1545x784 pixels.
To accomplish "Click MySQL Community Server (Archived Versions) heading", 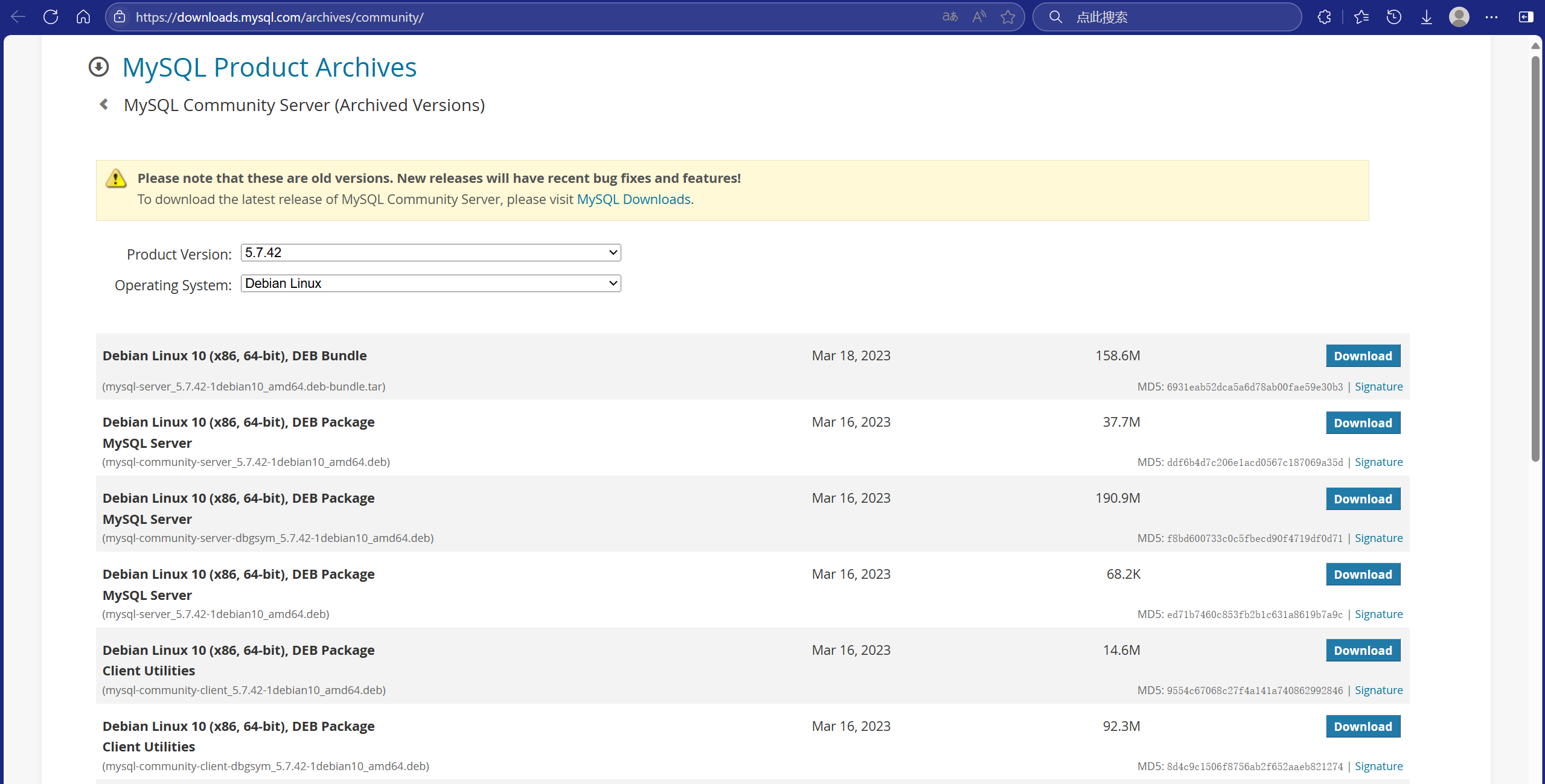I will point(304,105).
